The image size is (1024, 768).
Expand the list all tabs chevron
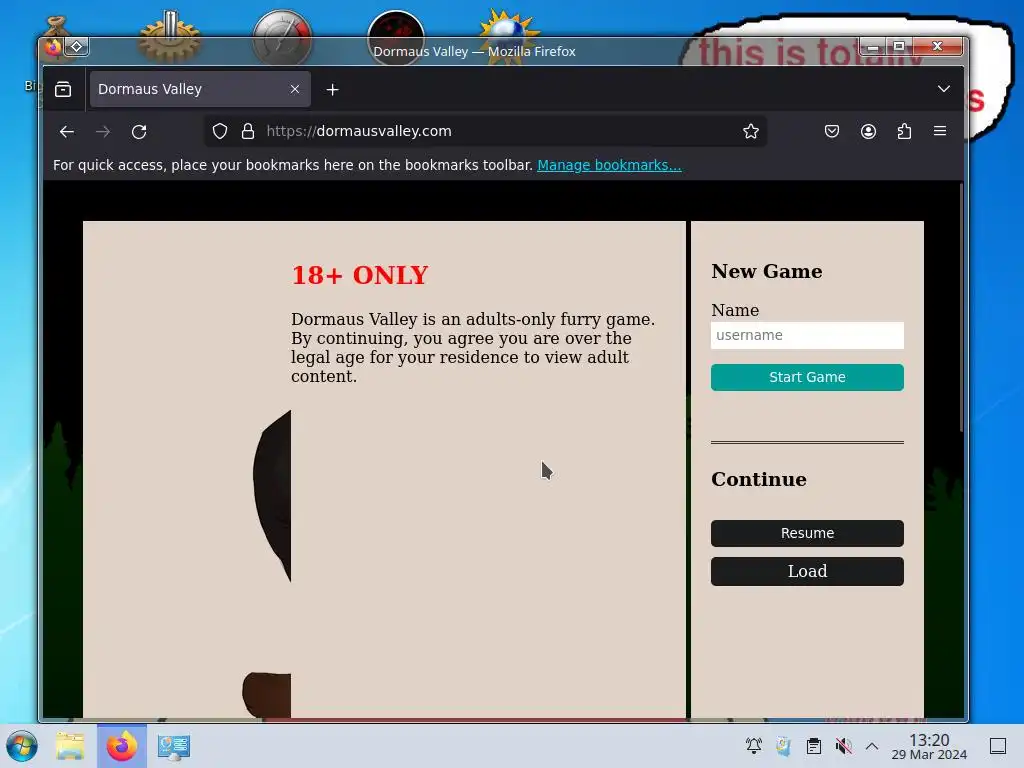point(944,89)
